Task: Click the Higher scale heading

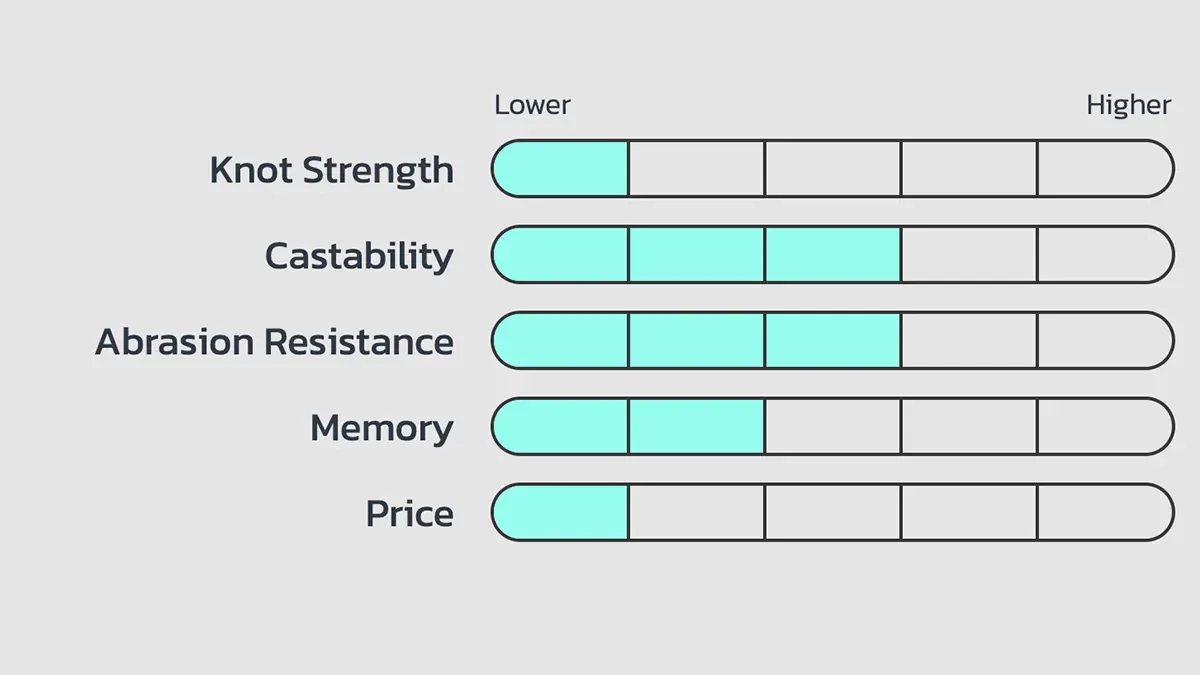Action: pyautogui.click(x=1128, y=105)
